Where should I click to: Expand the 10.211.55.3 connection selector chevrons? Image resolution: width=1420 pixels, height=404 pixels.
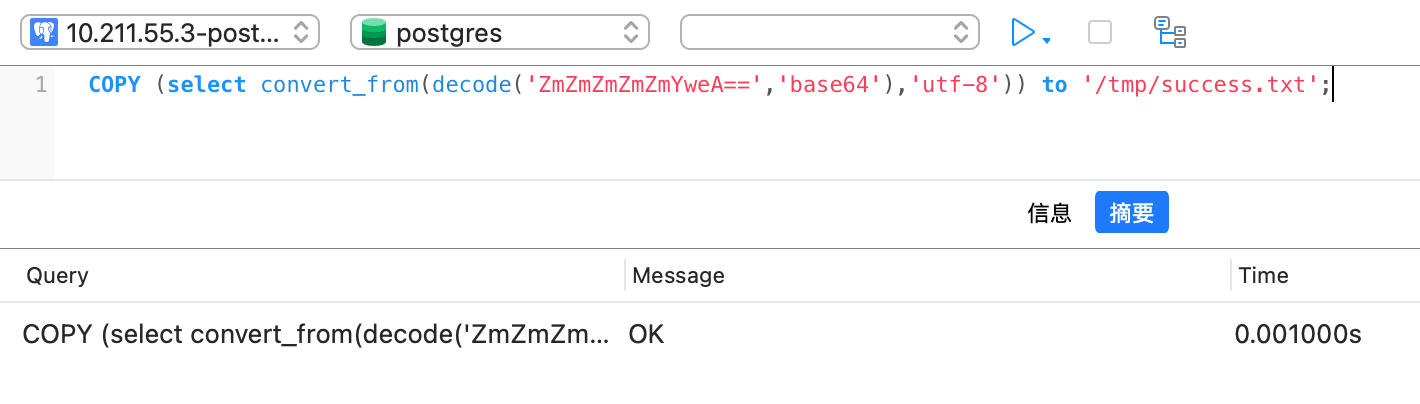click(x=300, y=33)
